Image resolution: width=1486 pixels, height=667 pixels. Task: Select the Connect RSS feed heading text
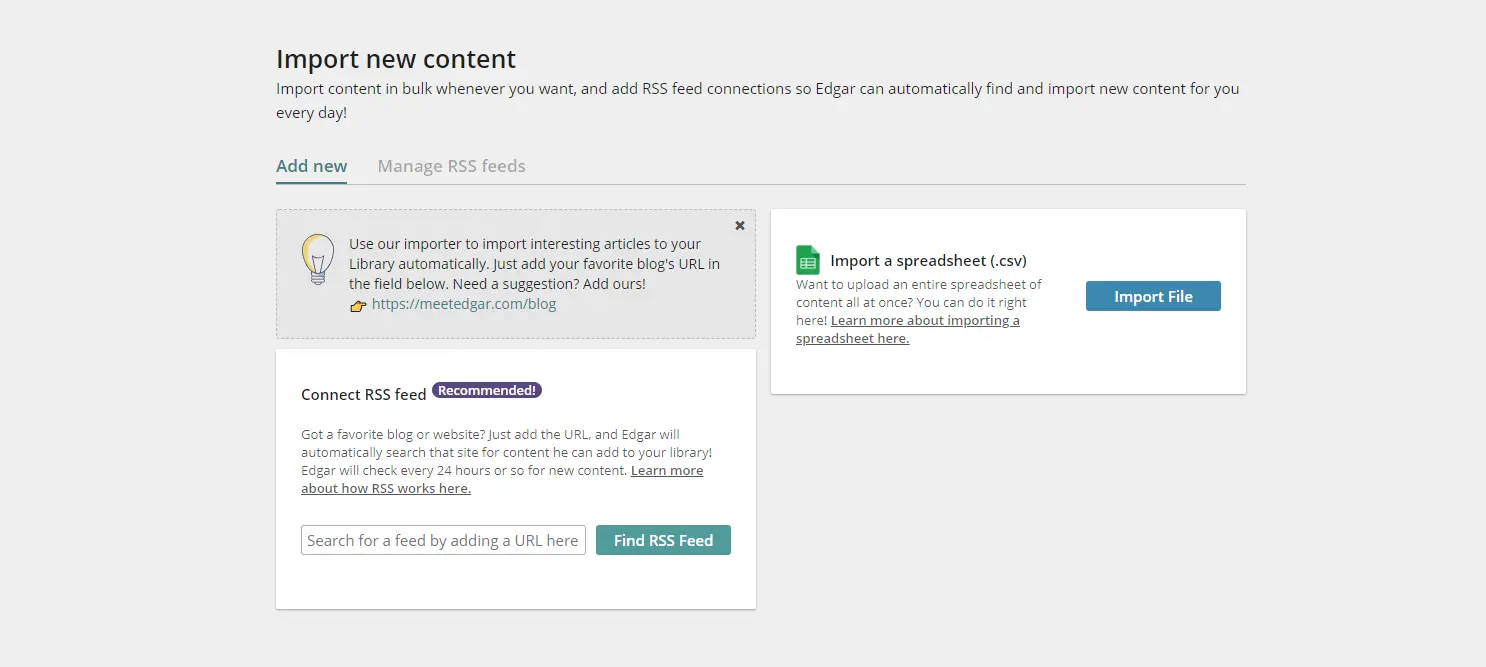(364, 394)
